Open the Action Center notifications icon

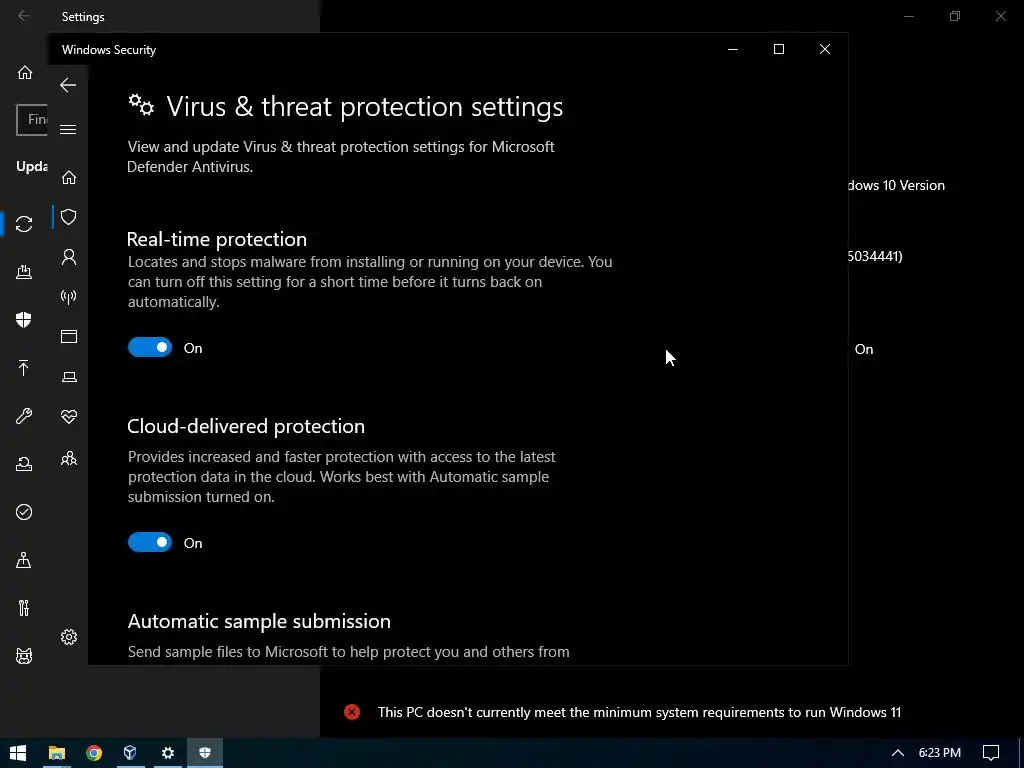tap(991, 753)
